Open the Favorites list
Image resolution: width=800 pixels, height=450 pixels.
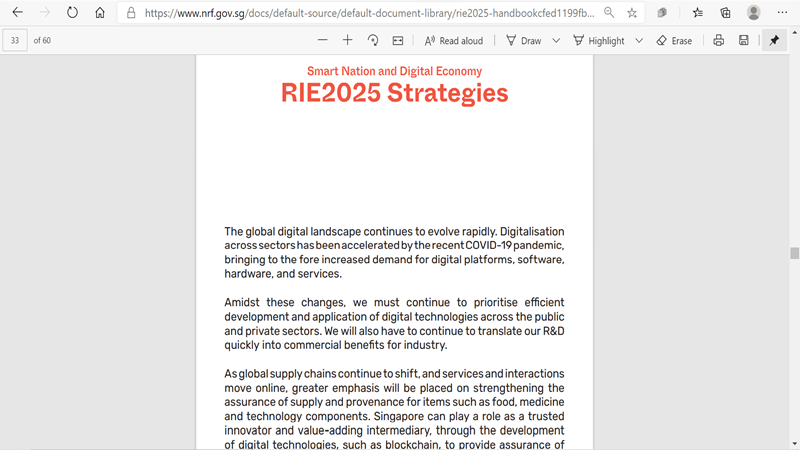point(698,13)
